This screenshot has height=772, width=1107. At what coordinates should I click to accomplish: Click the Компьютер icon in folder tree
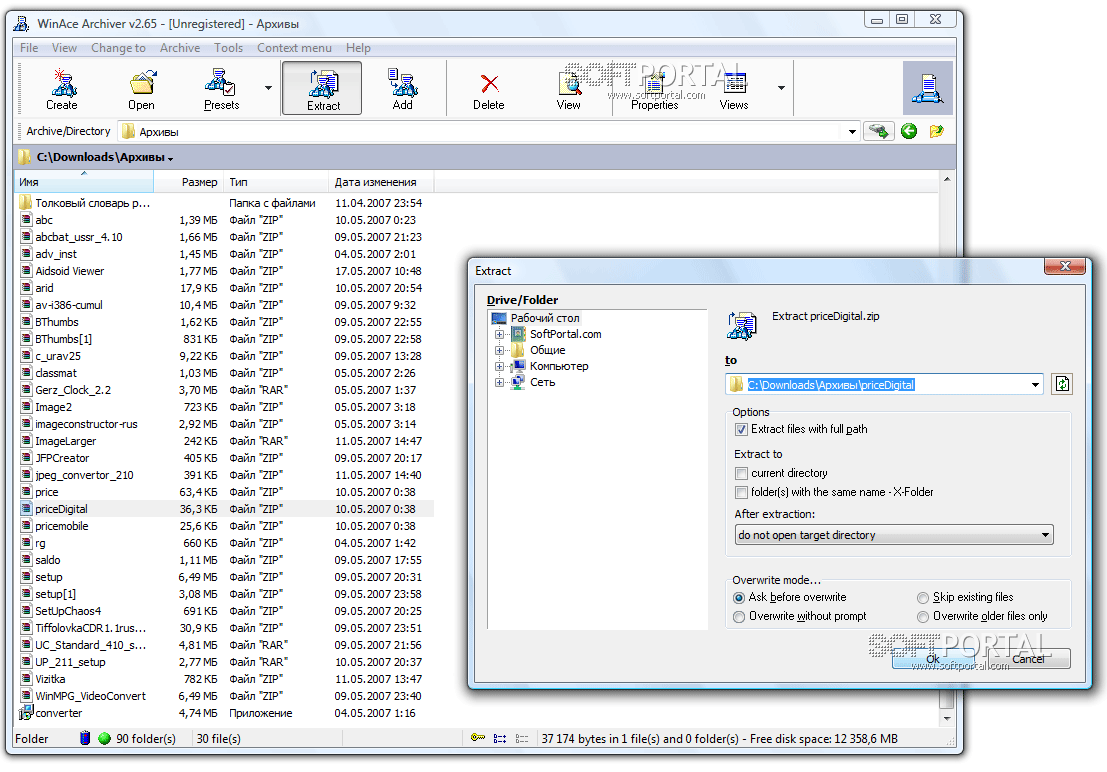[x=518, y=366]
